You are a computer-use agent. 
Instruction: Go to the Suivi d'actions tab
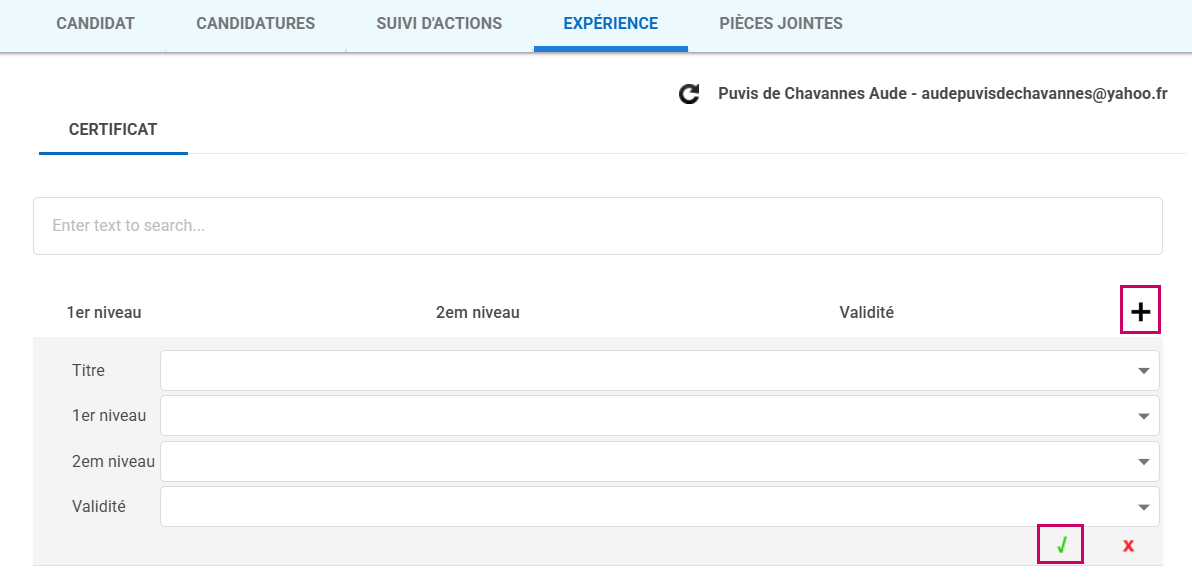(439, 24)
